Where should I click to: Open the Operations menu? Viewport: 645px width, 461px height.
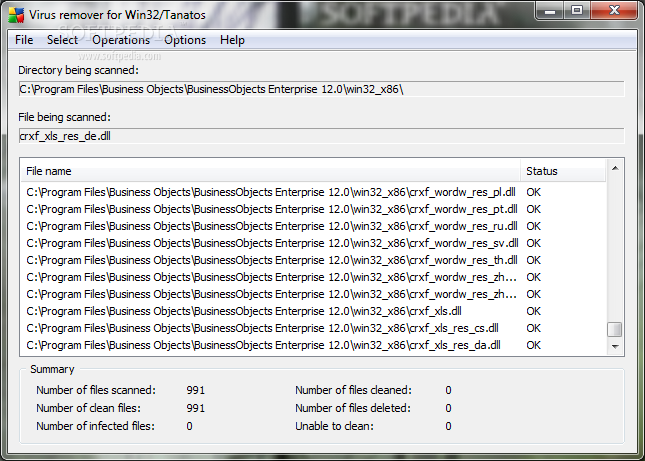pos(121,40)
